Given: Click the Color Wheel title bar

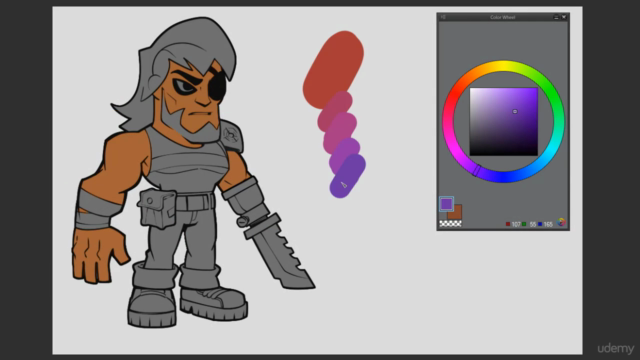Looking at the screenshot, I should click(x=503, y=17).
